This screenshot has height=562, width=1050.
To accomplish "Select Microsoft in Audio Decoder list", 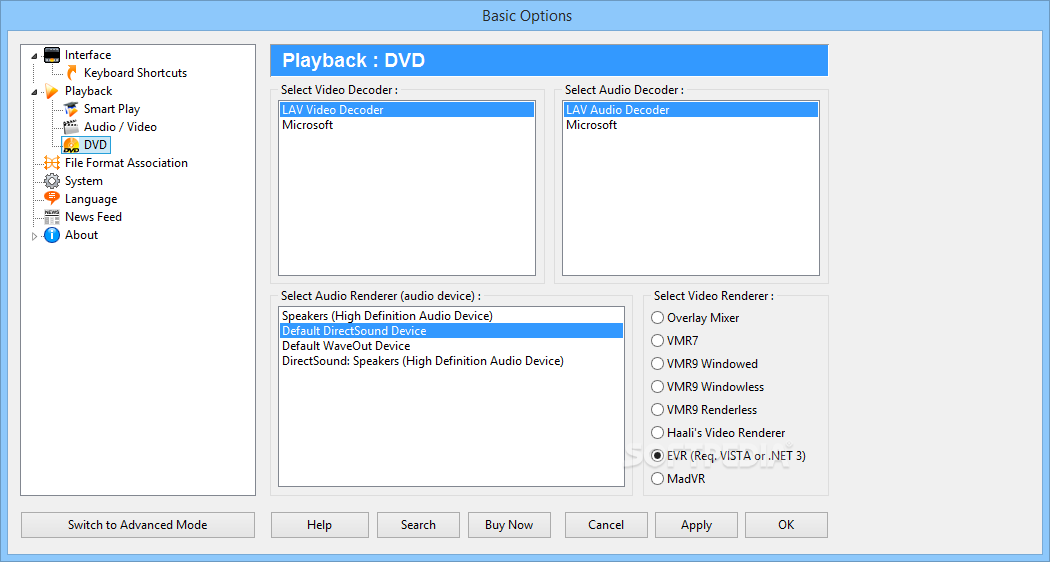I will point(691,125).
